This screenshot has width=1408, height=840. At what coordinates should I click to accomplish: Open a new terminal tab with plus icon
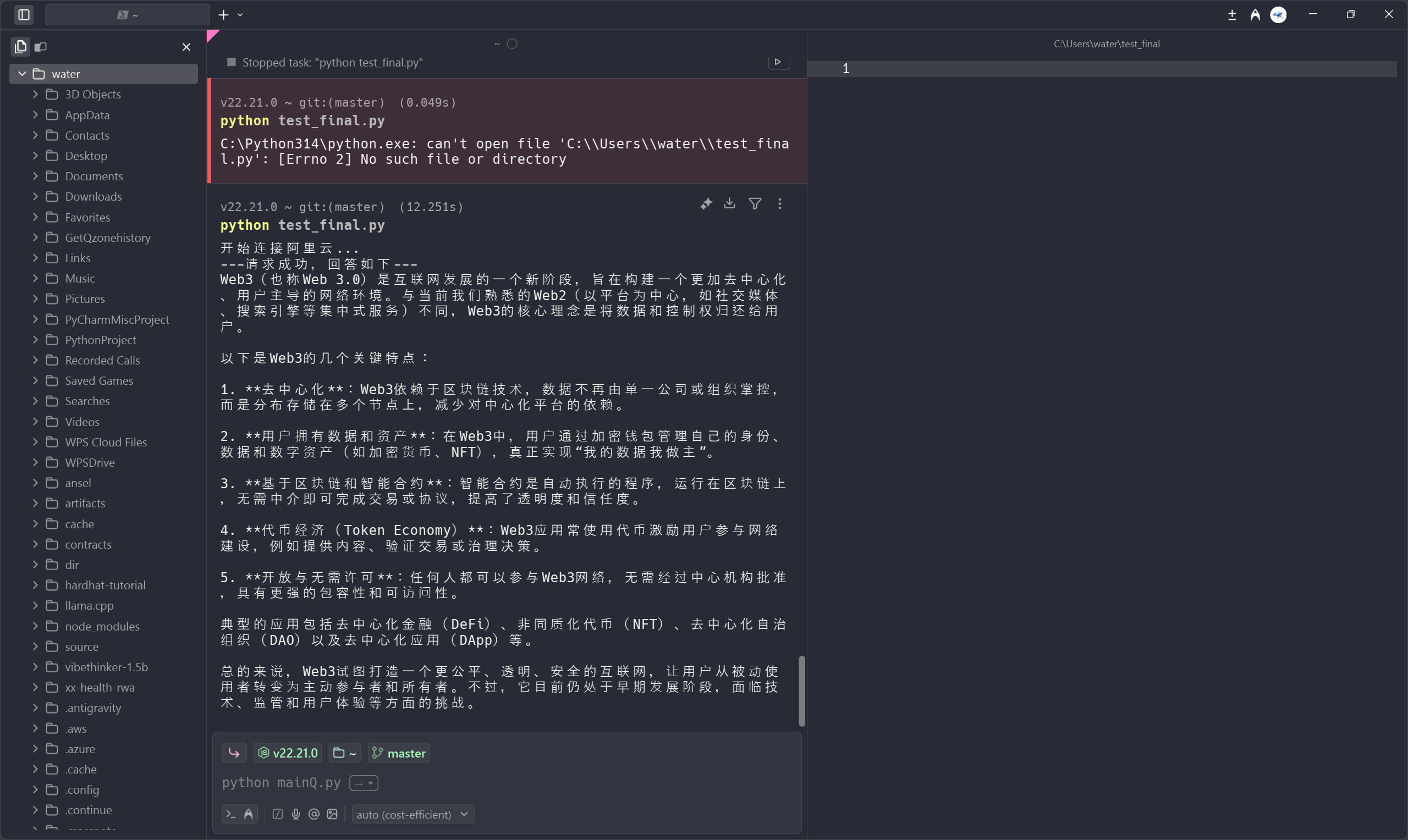(x=224, y=15)
